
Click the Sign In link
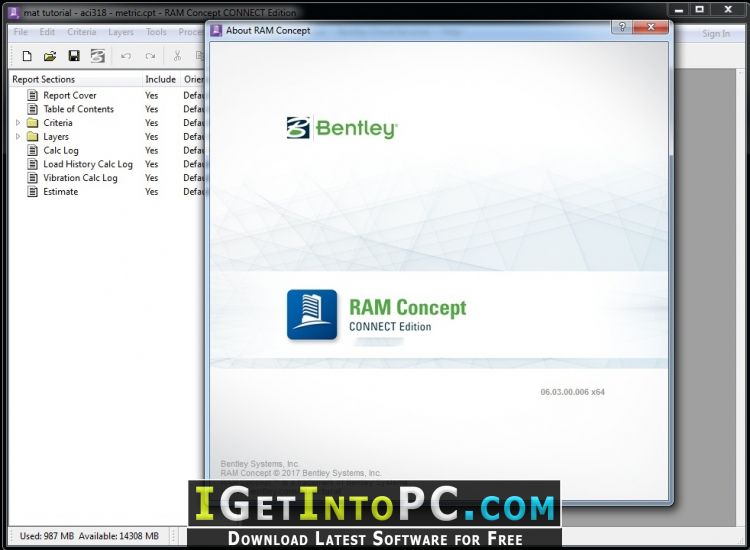[716, 33]
